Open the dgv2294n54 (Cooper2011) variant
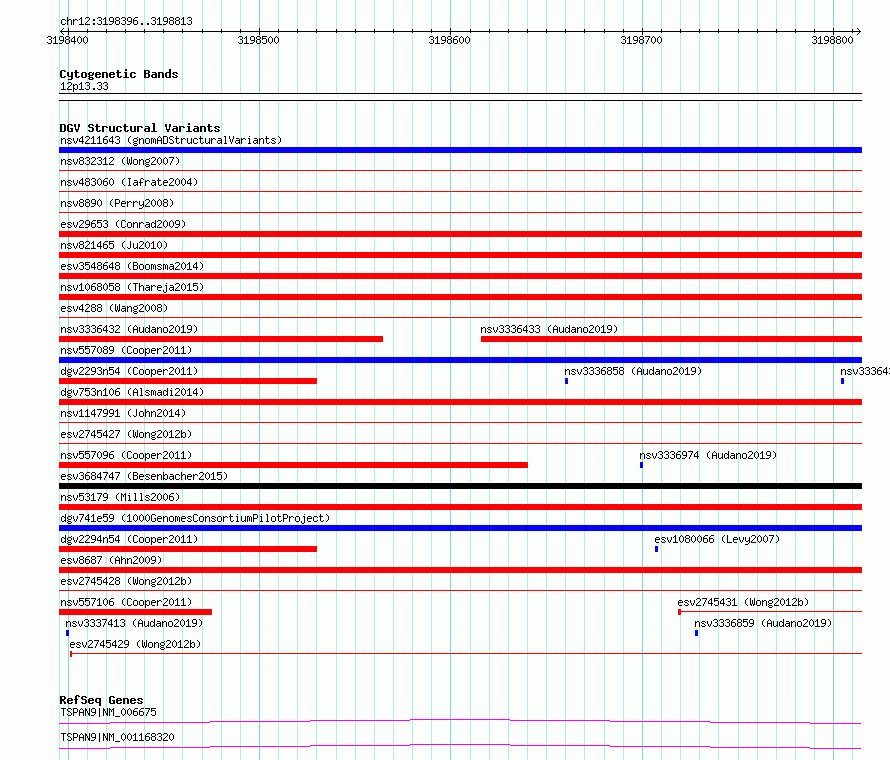The width and height of the screenshot is (890, 760). pos(129,539)
